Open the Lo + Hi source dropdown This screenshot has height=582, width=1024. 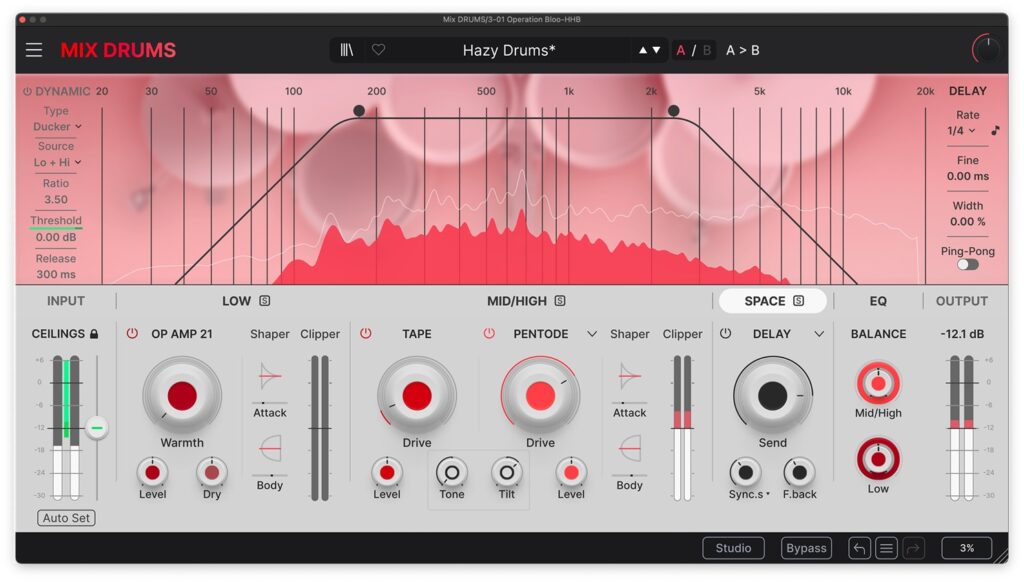coord(57,162)
